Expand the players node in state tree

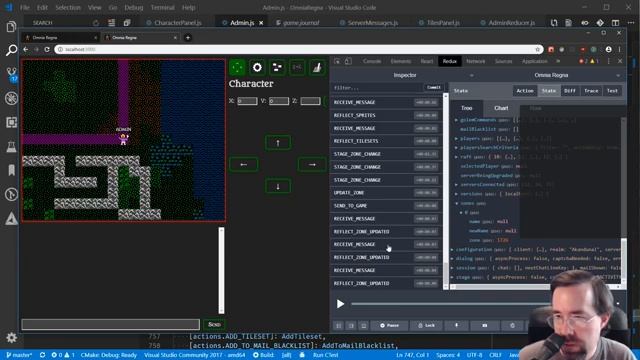pos(456,138)
